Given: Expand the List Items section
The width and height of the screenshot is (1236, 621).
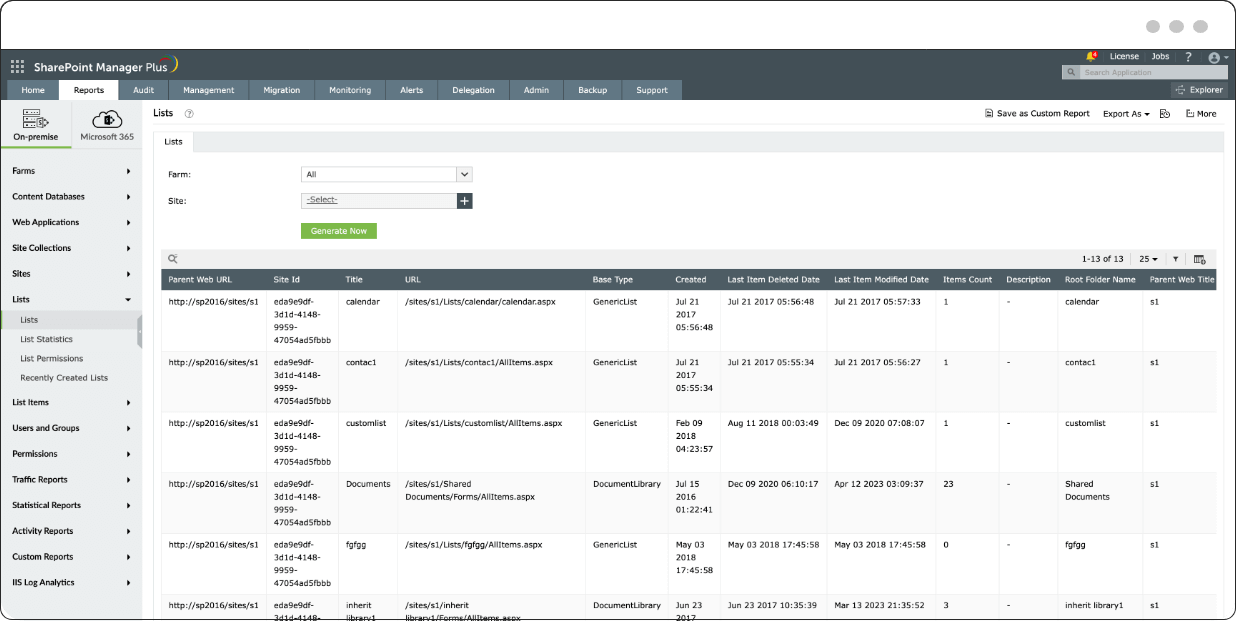Looking at the screenshot, I should tap(71, 402).
